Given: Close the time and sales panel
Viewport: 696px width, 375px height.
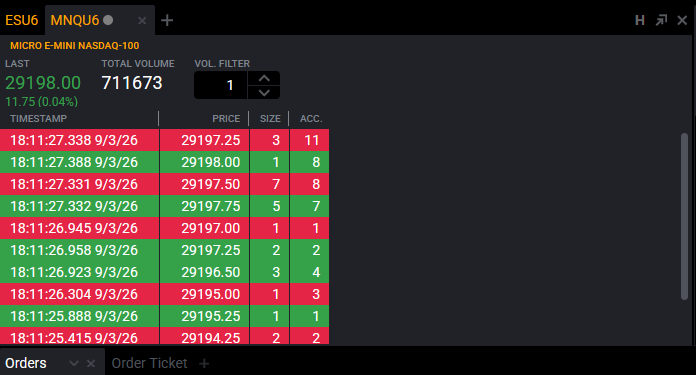Looking at the screenshot, I should click(x=682, y=20).
